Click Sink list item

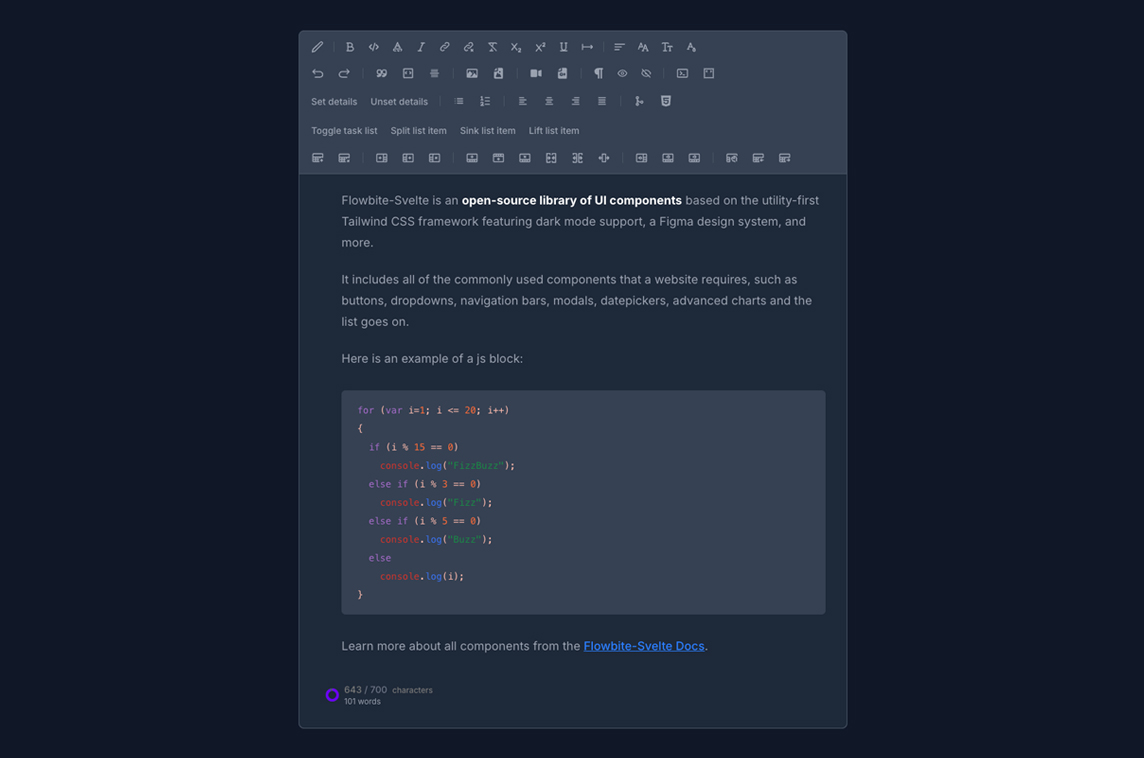[x=488, y=131]
